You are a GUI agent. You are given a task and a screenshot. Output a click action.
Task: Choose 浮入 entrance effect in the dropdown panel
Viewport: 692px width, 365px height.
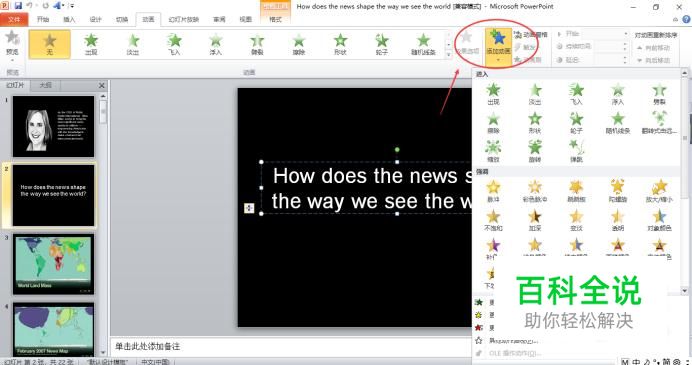(618, 94)
